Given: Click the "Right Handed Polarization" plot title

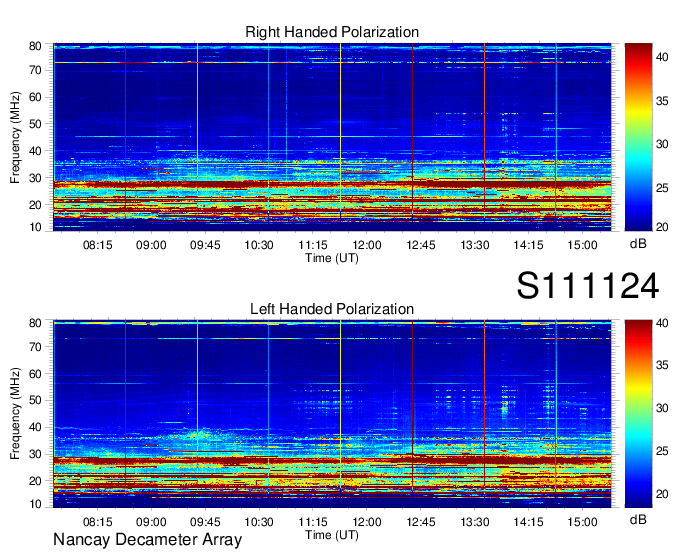Looking at the screenshot, I should (x=332, y=32).
